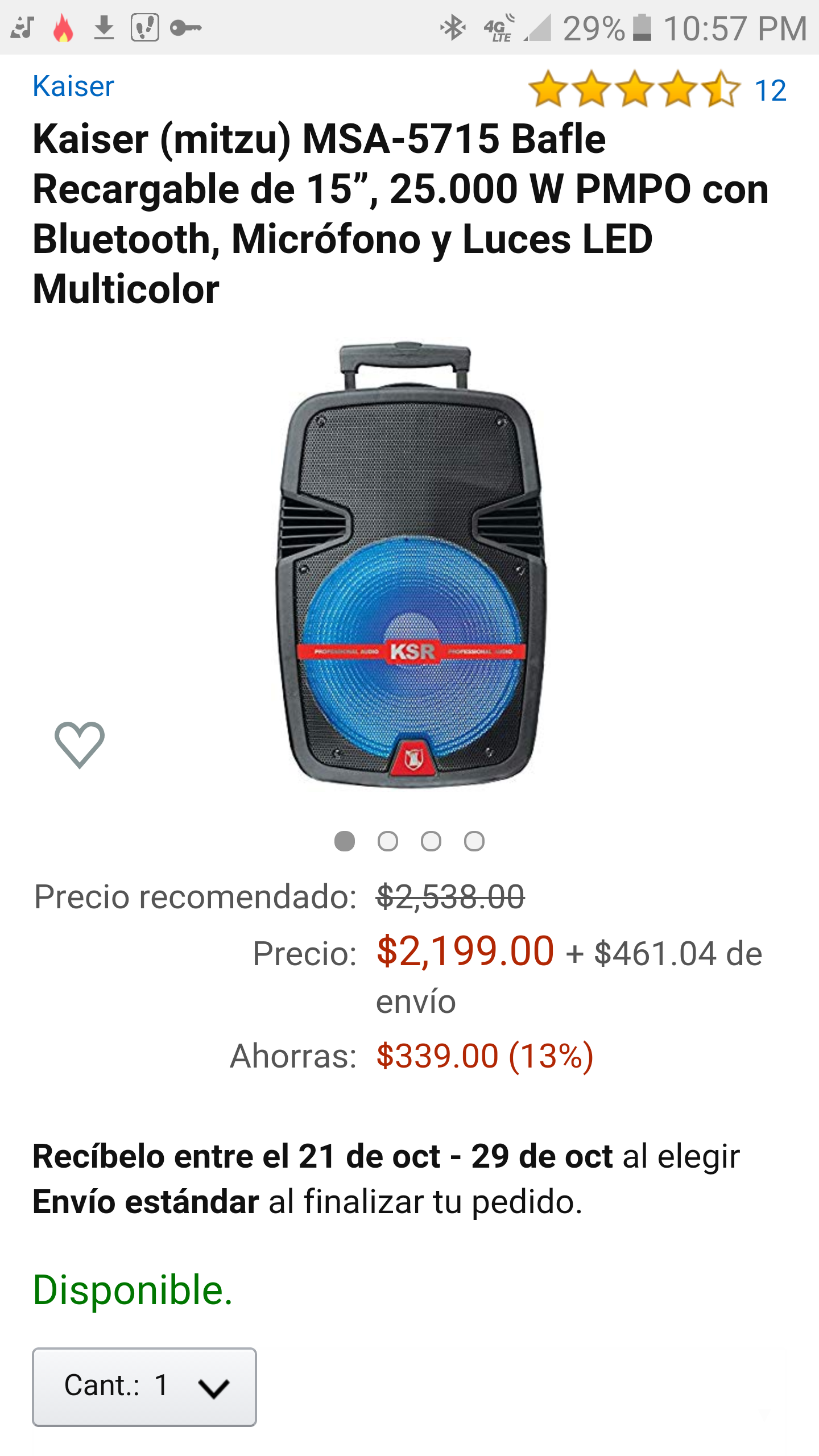Tap the download notification icon
819x1456 pixels.
(104, 28)
